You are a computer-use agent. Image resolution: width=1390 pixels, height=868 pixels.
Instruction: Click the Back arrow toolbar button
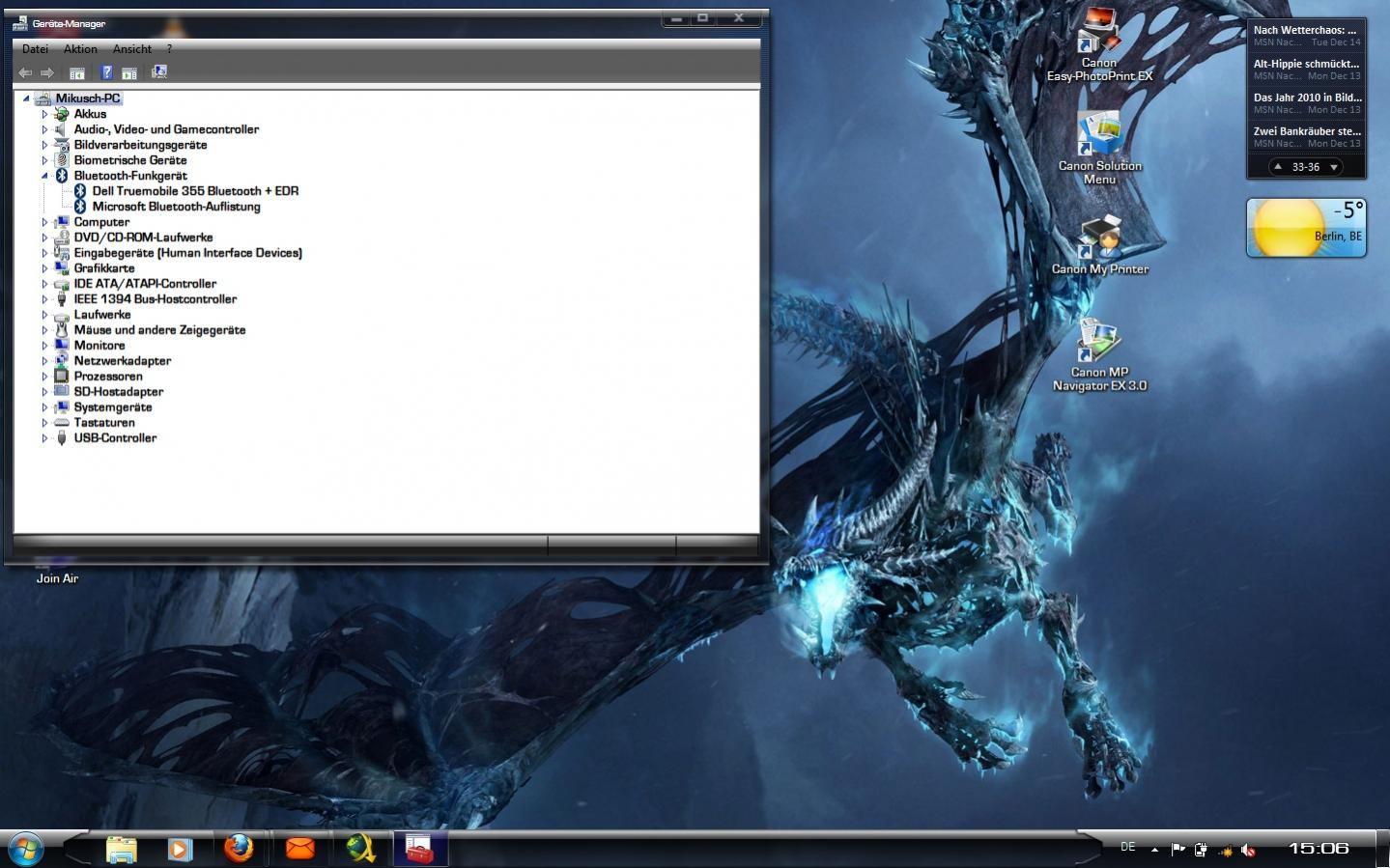tap(26, 72)
